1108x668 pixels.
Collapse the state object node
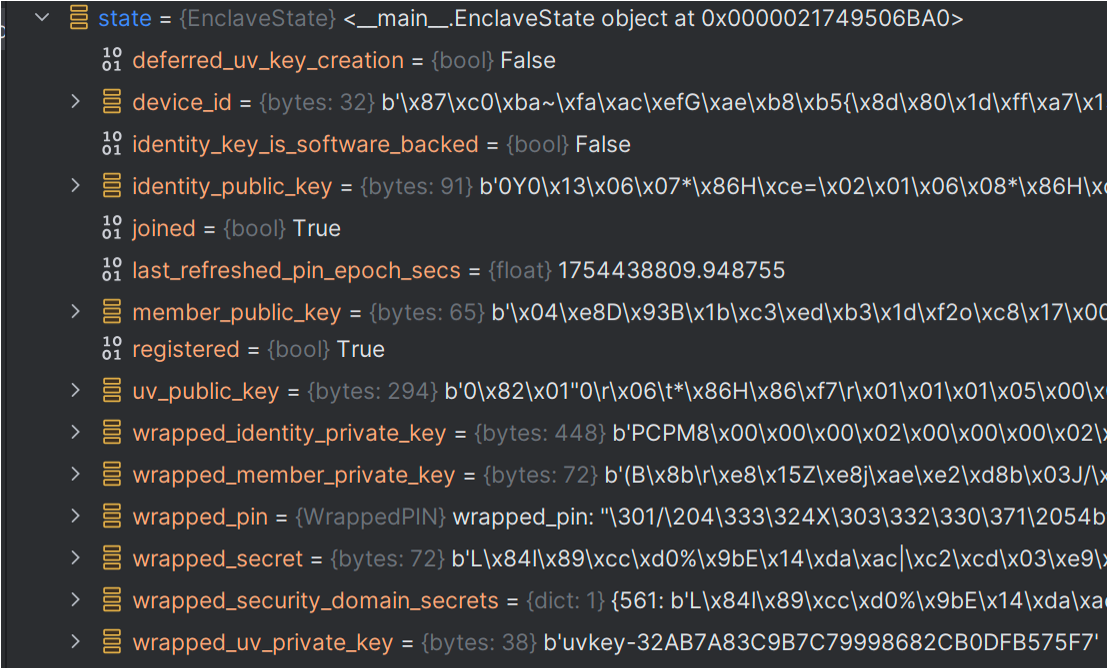tap(41, 17)
